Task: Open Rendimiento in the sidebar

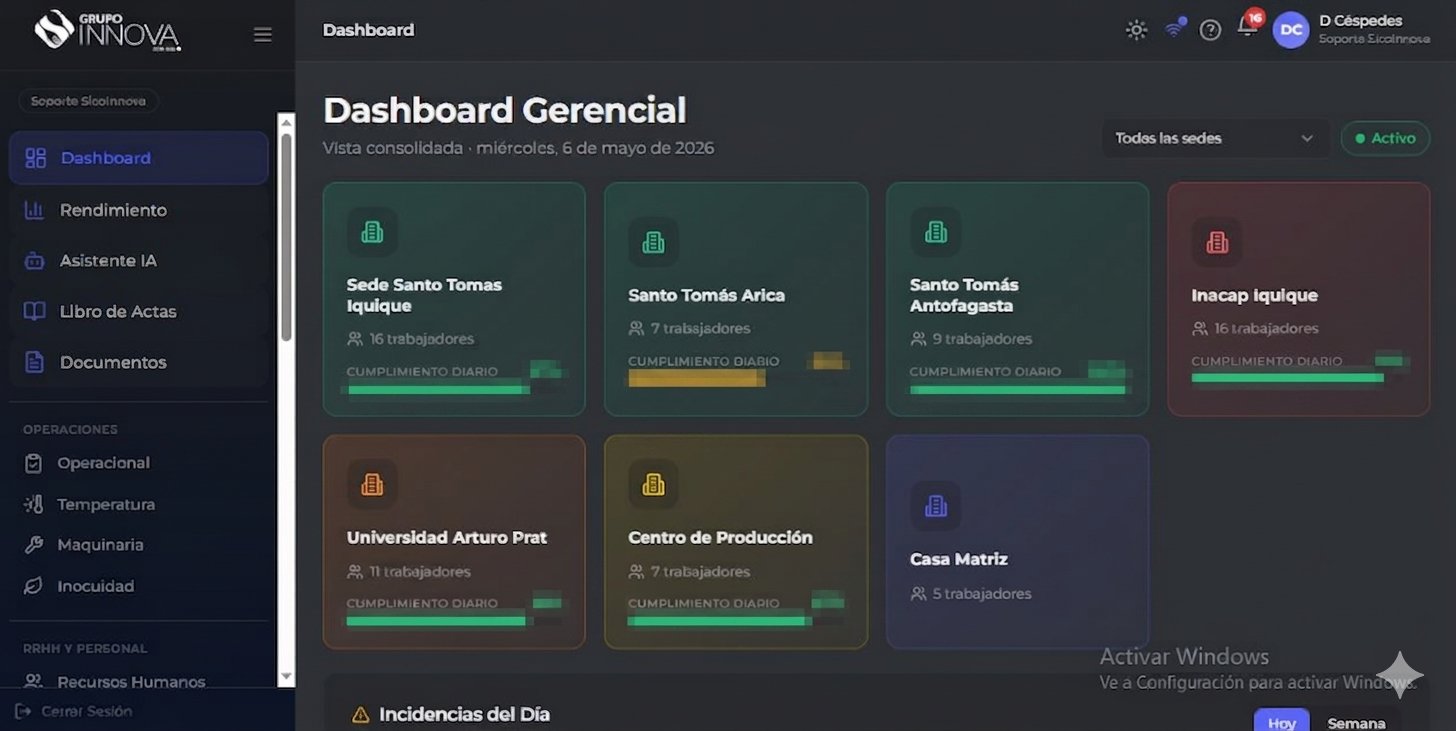Action: click(x=139, y=210)
